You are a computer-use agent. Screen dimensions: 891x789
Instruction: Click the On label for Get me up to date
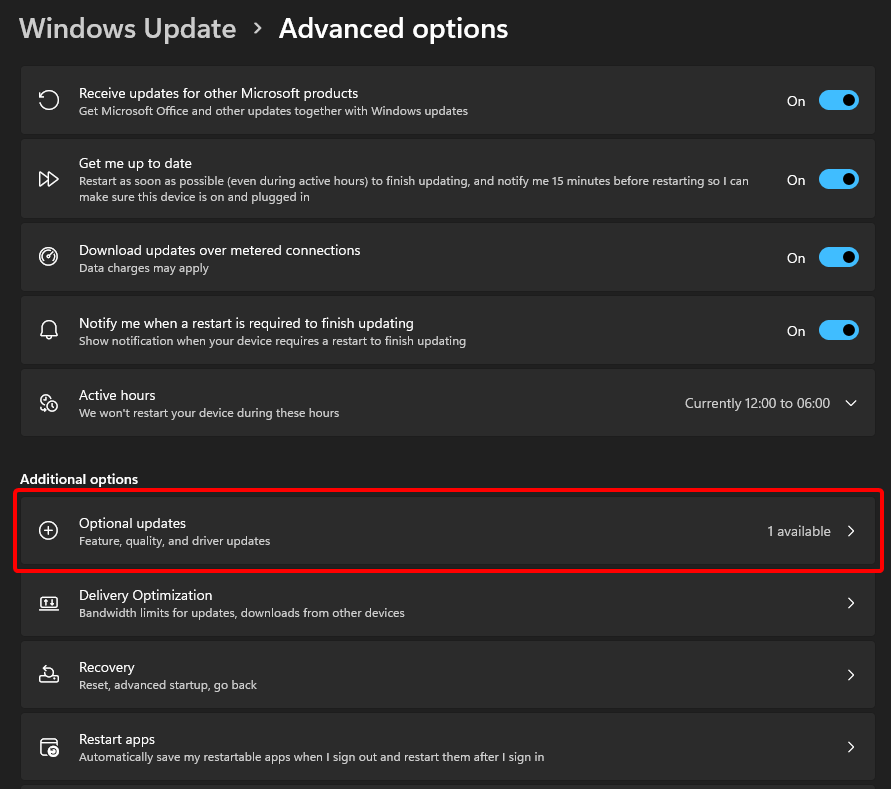(796, 180)
